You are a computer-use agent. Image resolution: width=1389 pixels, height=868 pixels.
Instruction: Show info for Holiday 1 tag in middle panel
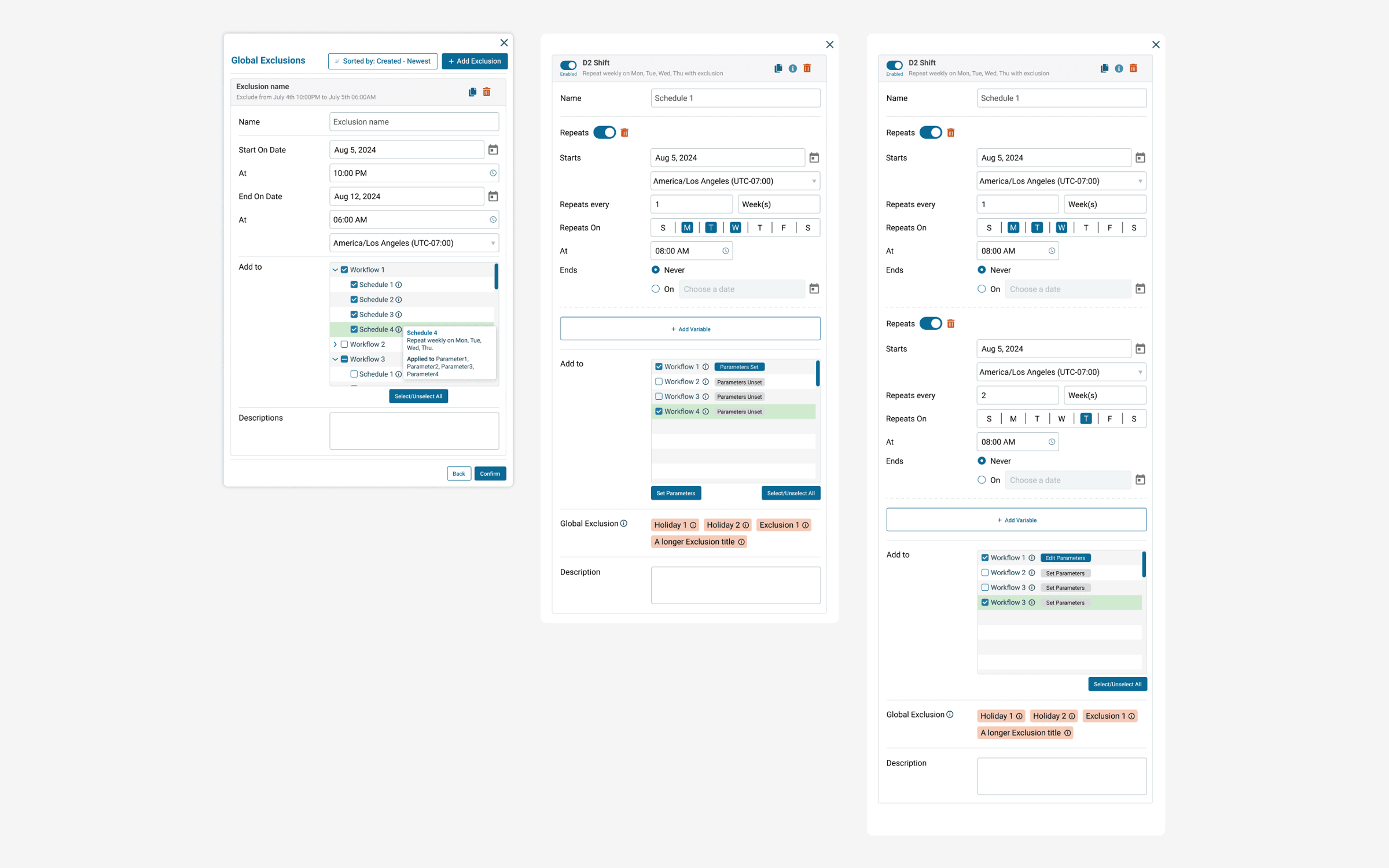pos(693,525)
